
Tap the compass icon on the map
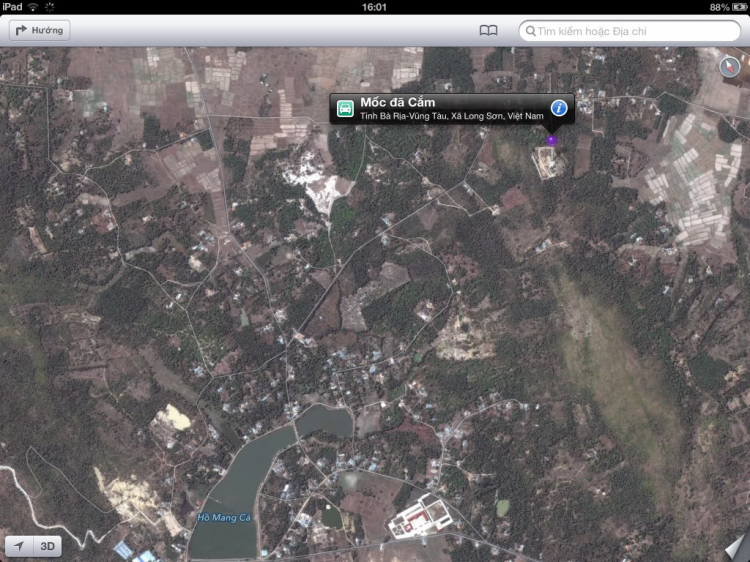coord(729,67)
